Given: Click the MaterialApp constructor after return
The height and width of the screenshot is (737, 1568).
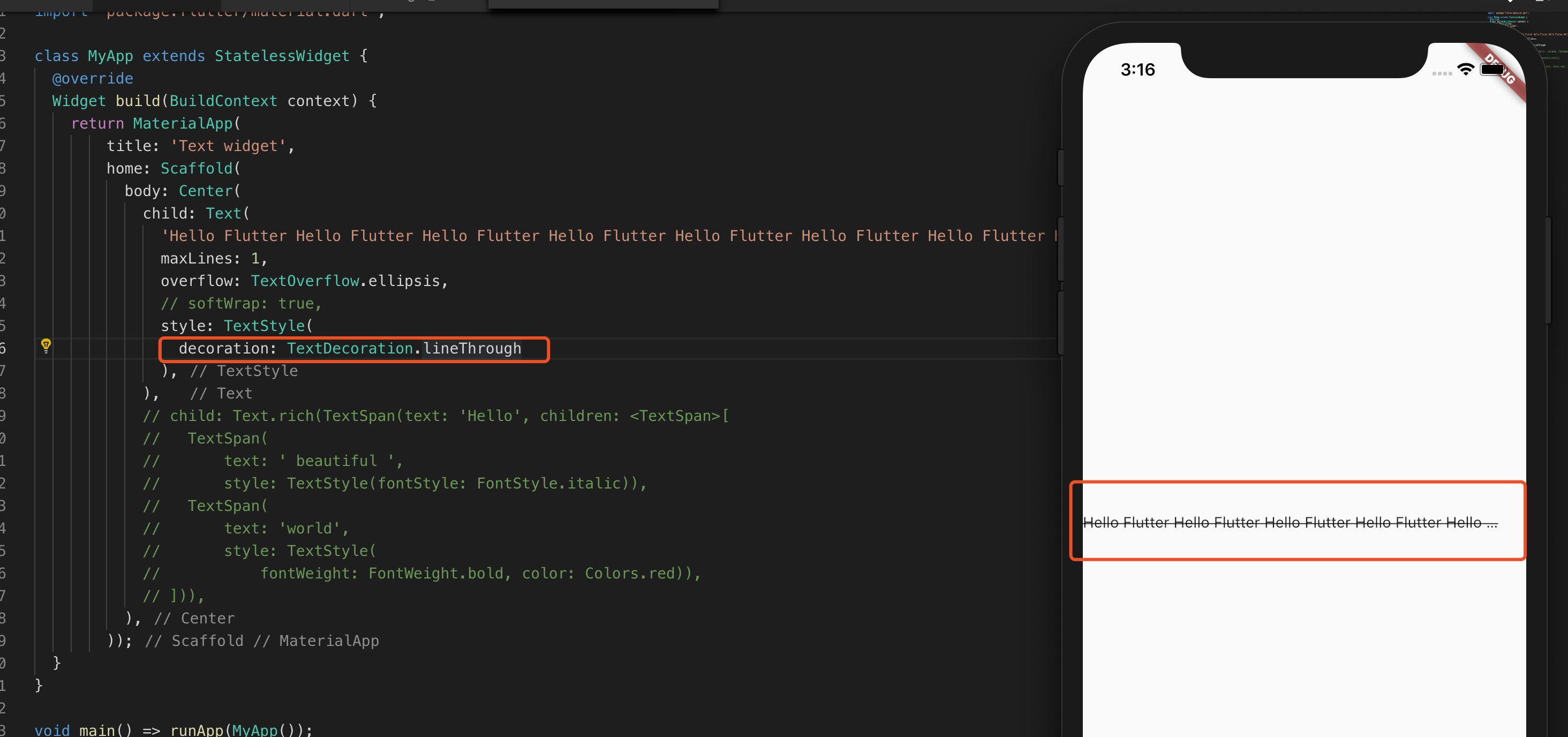Looking at the screenshot, I should (183, 124).
